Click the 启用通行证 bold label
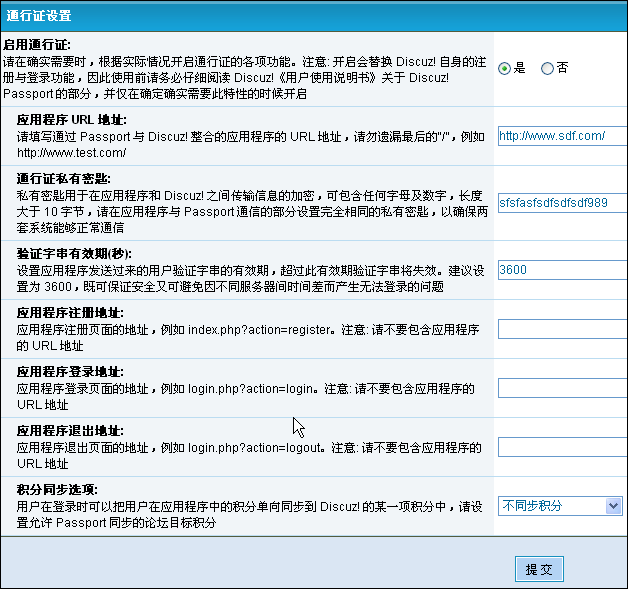The height and width of the screenshot is (589, 628). [x=37, y=46]
